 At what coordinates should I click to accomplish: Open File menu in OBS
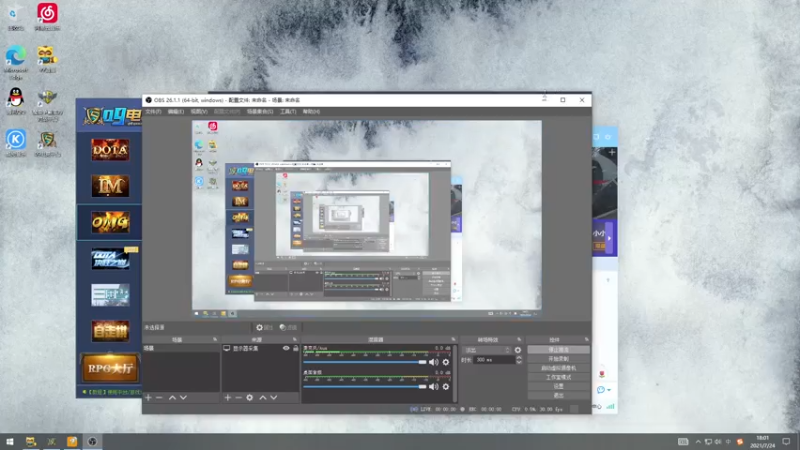click(153, 112)
